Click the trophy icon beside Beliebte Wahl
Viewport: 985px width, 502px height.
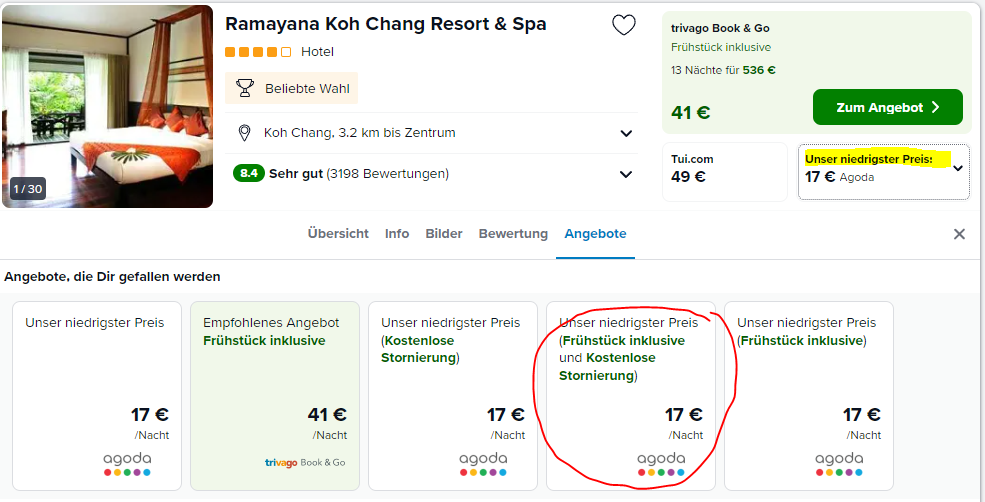244,88
